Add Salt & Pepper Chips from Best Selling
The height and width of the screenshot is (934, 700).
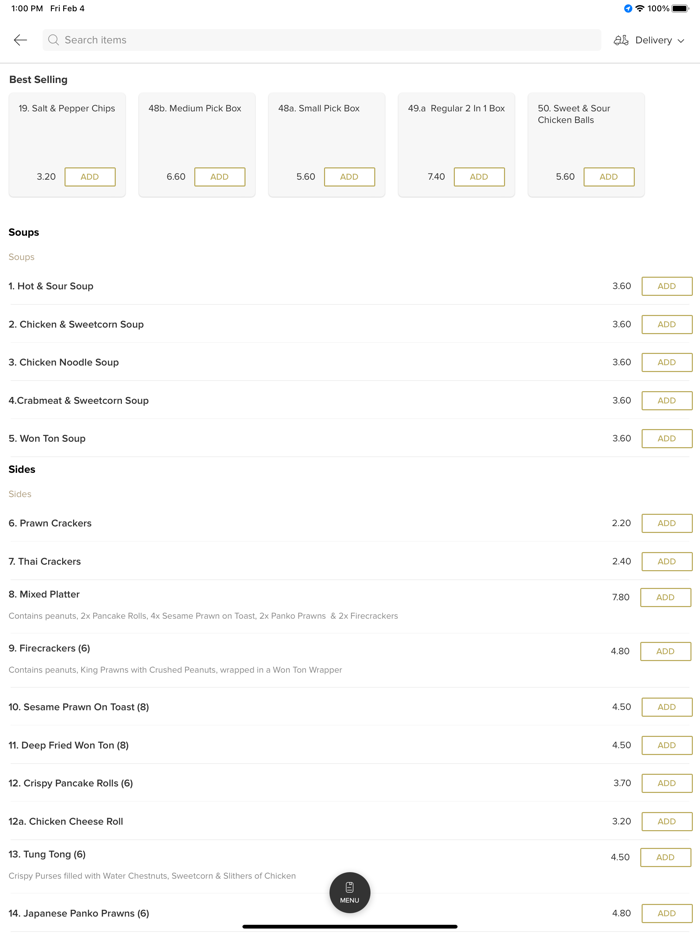click(90, 177)
